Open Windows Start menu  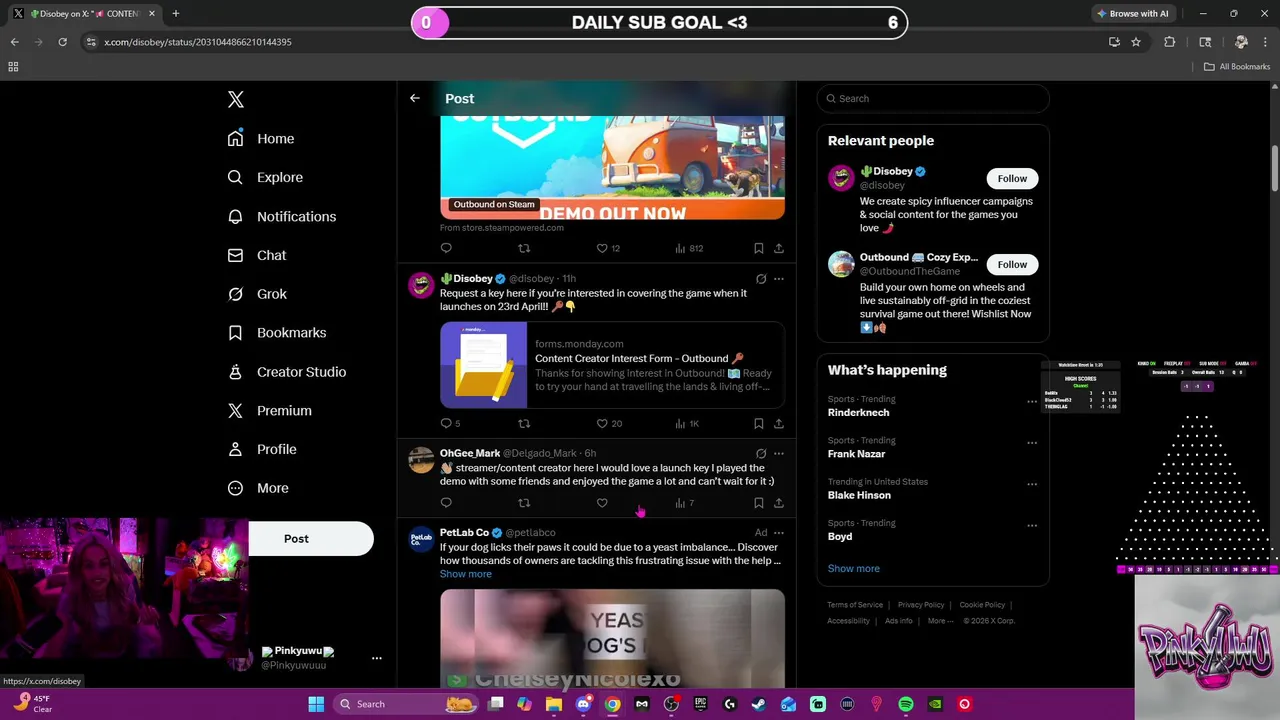[316, 704]
